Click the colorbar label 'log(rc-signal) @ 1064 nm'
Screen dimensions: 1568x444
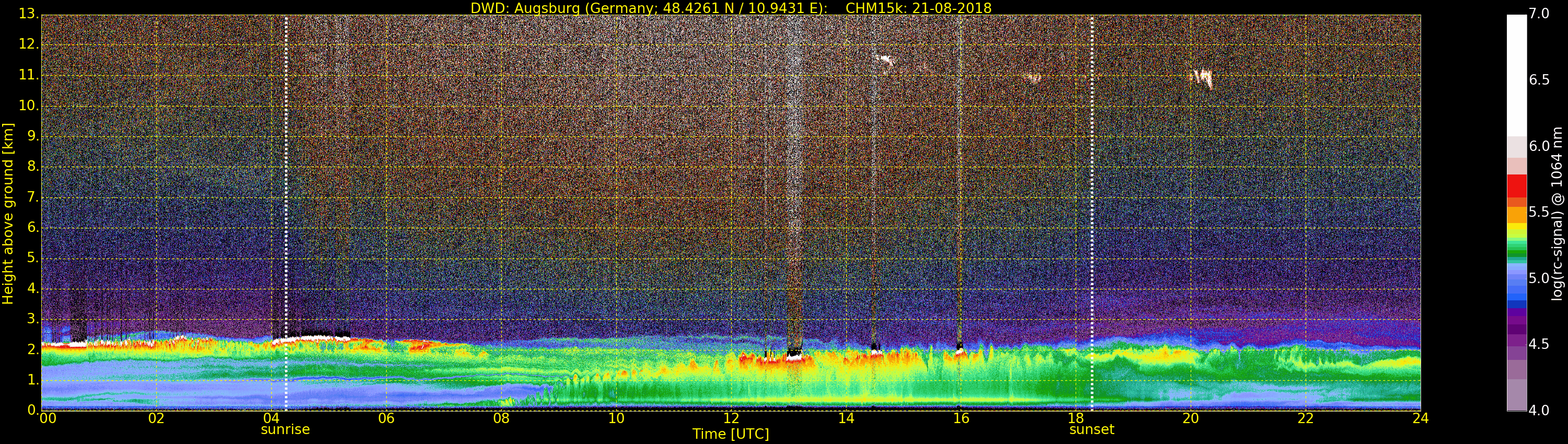1557,214
